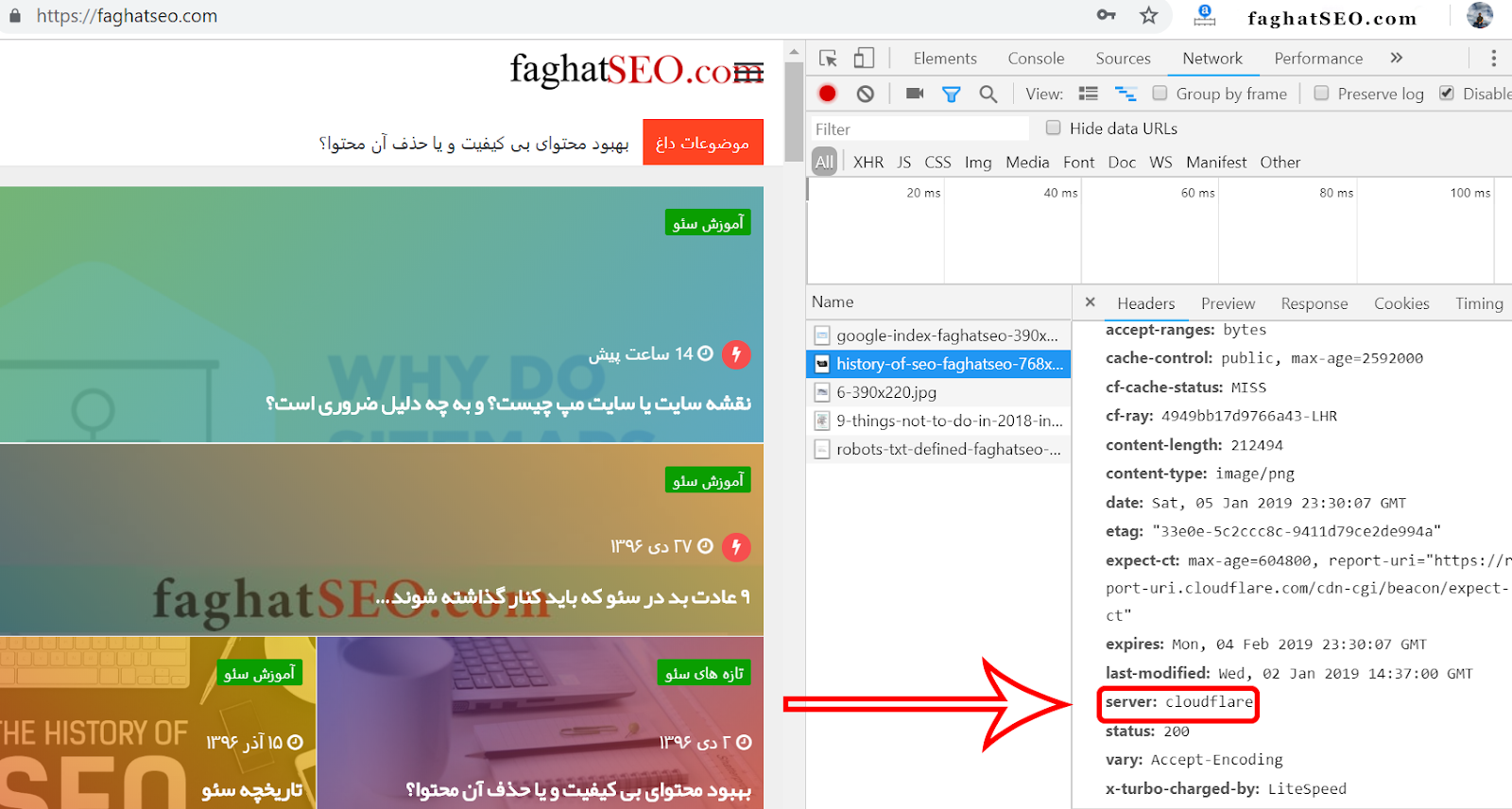Open the Timing tab
The image size is (1512, 809).
[x=1479, y=303]
